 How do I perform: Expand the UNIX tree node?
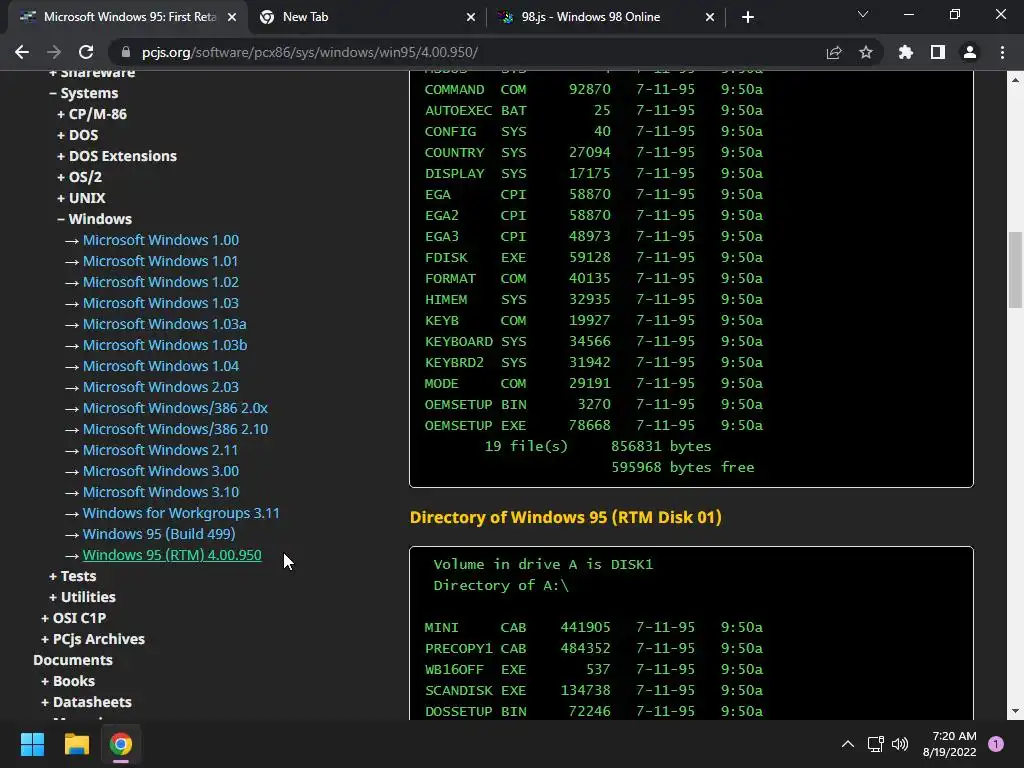[x=81, y=198]
